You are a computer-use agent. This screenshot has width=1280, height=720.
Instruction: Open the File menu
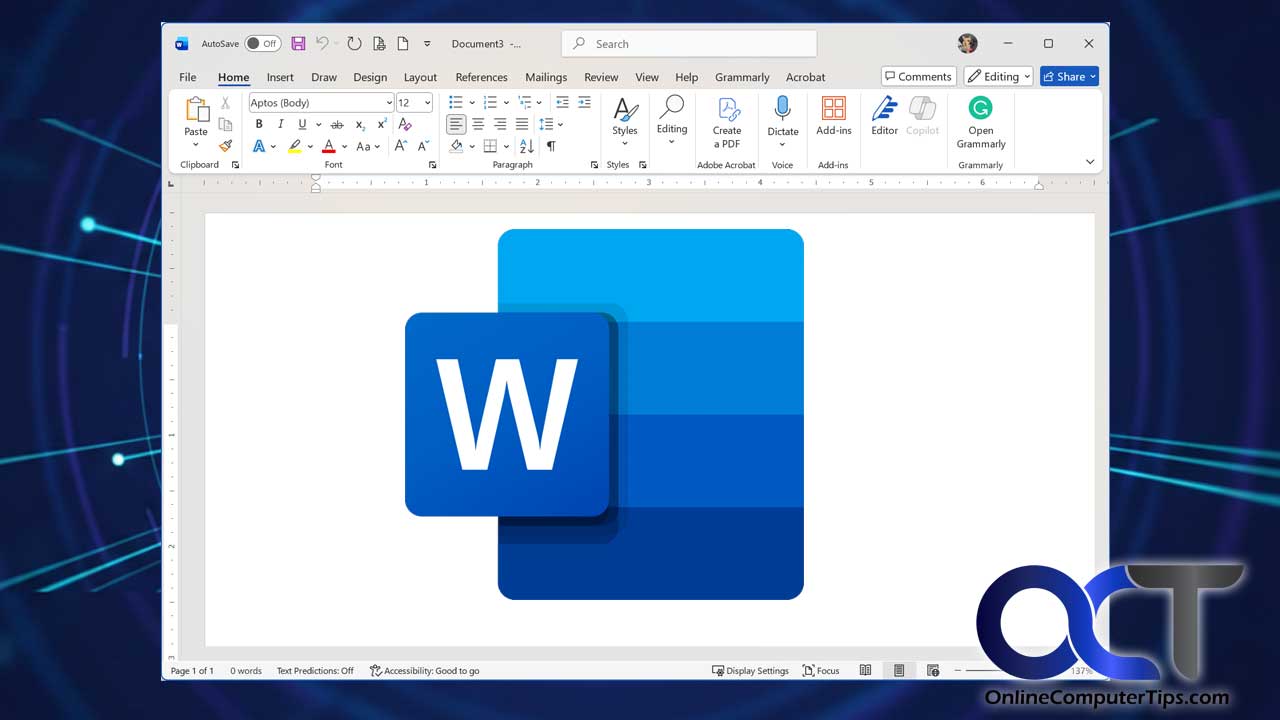point(188,77)
